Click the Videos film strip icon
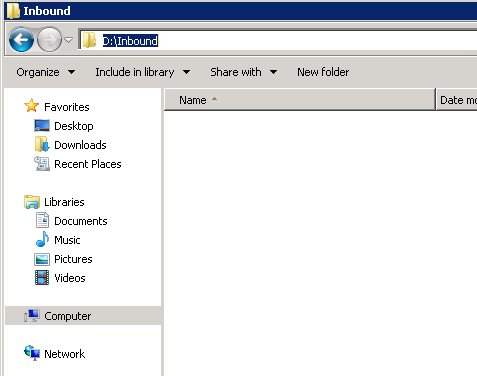477x376 pixels. [x=42, y=277]
